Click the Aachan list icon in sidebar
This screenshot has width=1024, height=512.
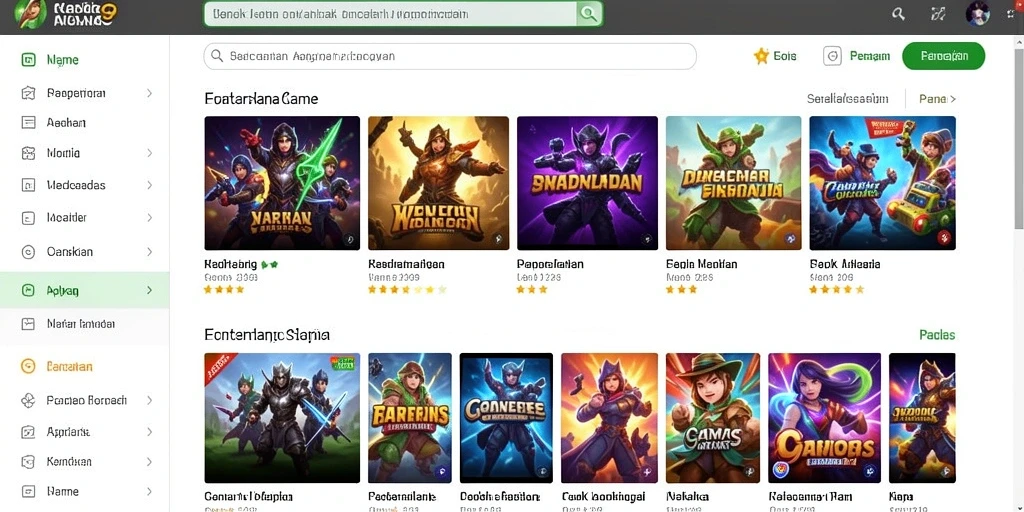click(x=28, y=122)
